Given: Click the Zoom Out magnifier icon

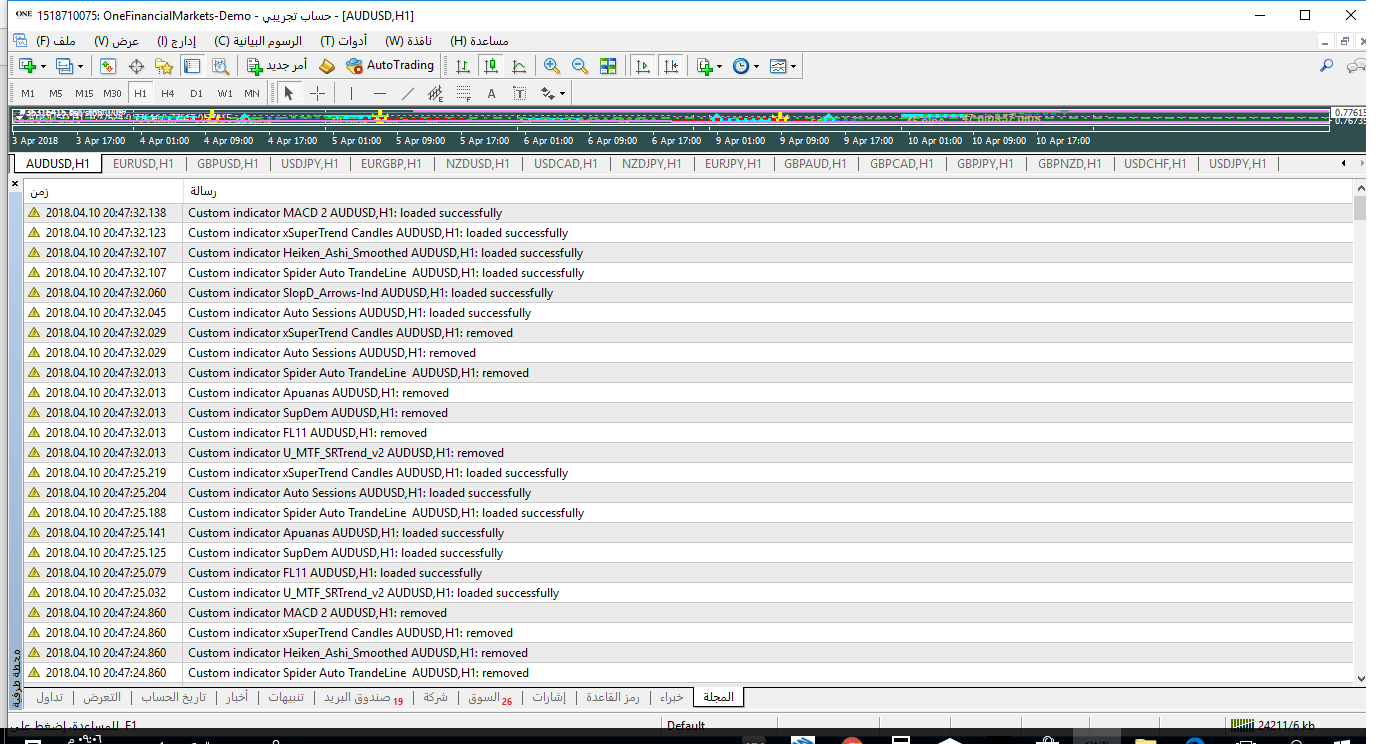Looking at the screenshot, I should point(579,66).
